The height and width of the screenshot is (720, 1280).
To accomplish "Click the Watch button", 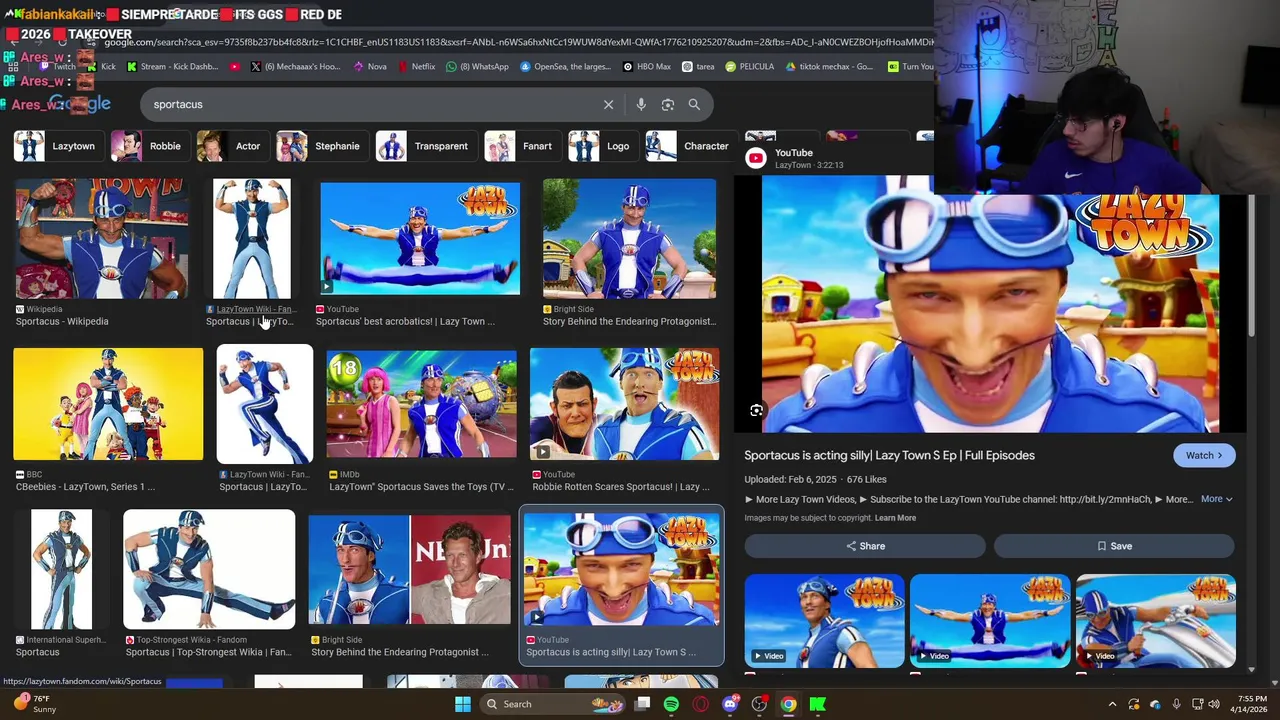I will (1204, 455).
